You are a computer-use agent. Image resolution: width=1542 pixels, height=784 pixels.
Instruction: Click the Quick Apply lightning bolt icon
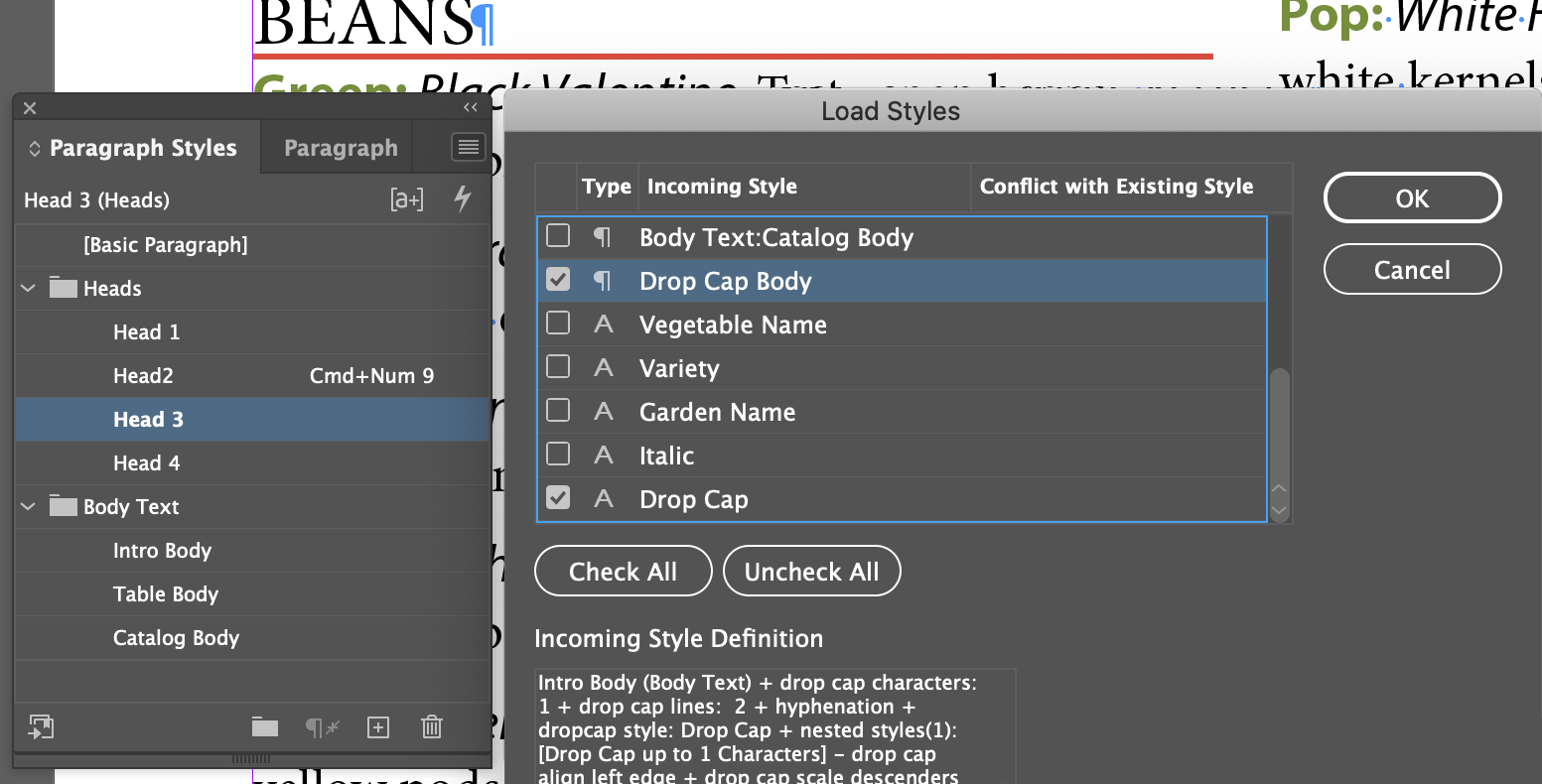[463, 199]
